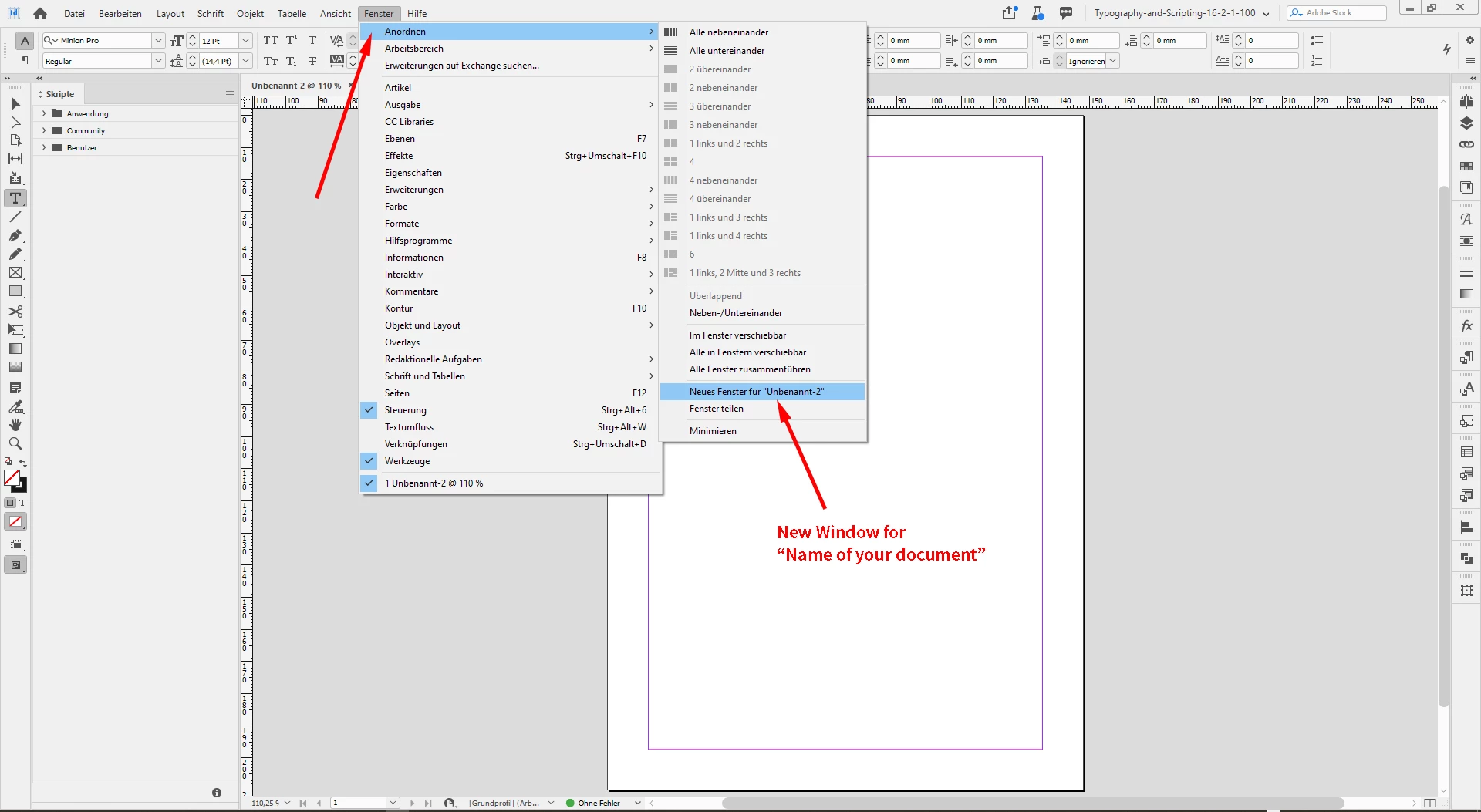Click Fenster teilen entry
Viewport: 1481px width, 812px height.
point(762,409)
